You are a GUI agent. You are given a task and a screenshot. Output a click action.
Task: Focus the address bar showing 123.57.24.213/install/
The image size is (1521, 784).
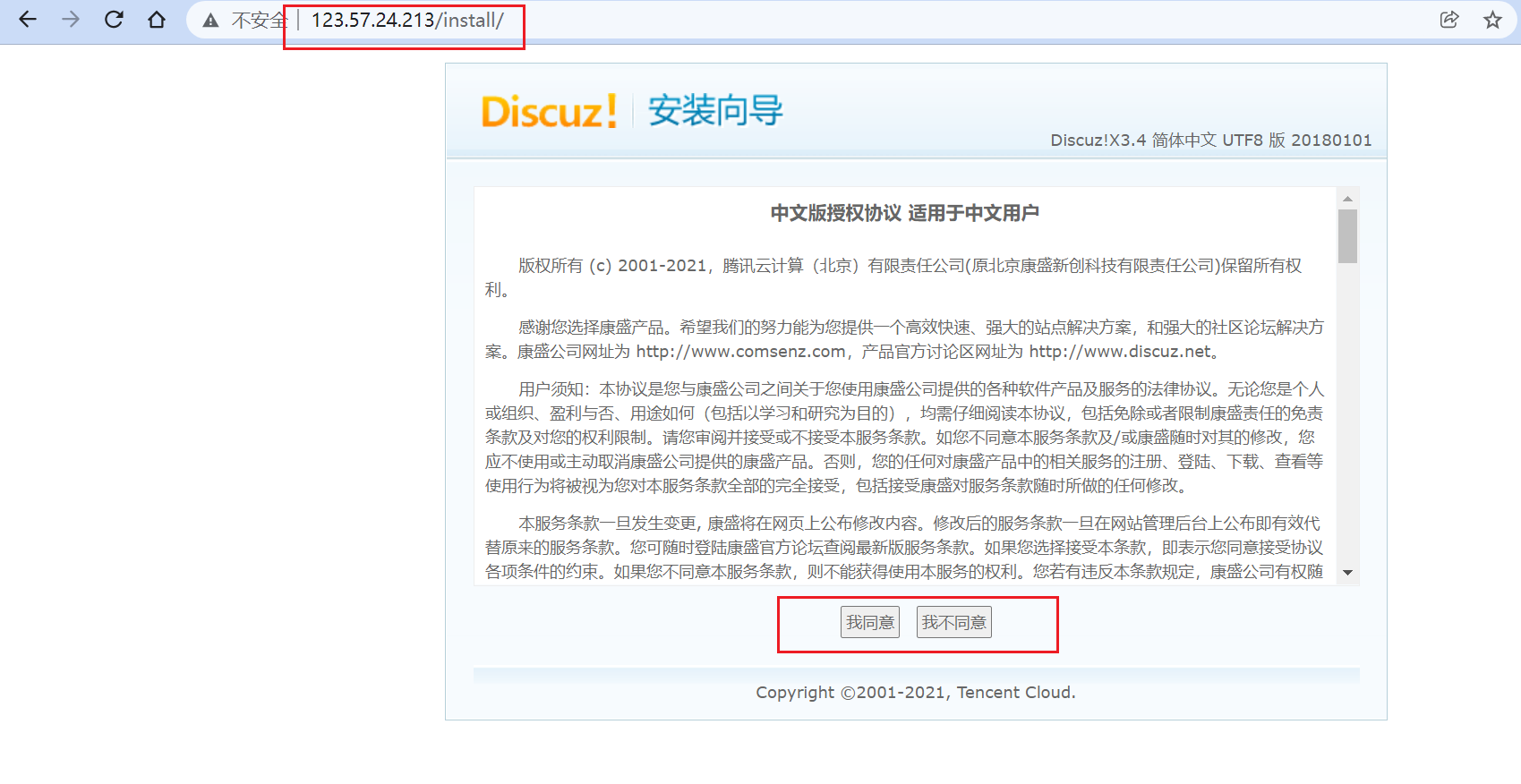click(x=407, y=21)
